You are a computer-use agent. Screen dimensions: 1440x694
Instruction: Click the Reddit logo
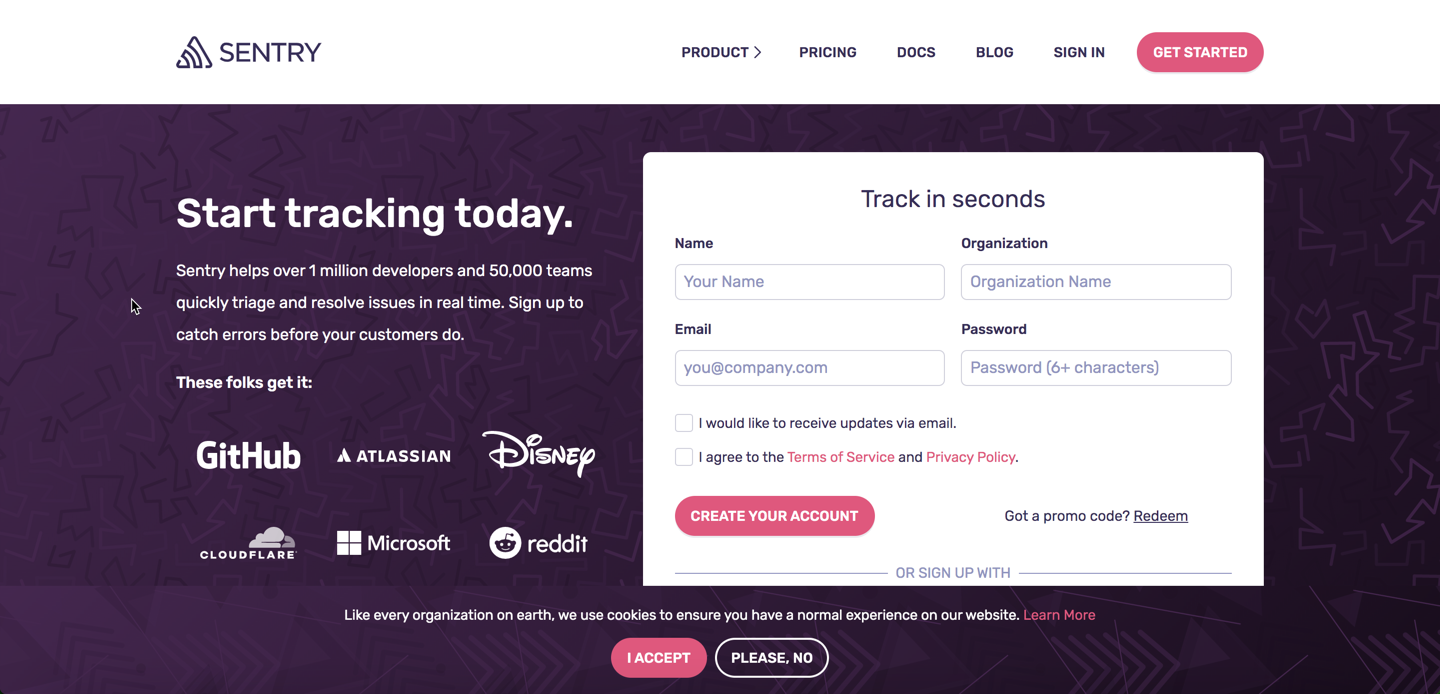point(538,543)
